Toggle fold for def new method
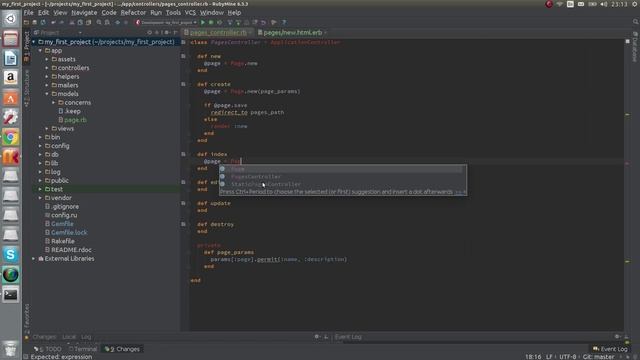The image size is (640, 360). click(x=183, y=56)
